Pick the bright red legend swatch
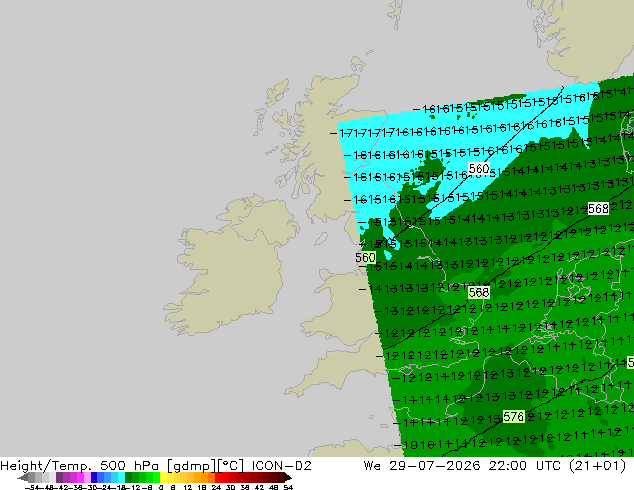The width and height of the screenshot is (634, 490). tap(218, 477)
